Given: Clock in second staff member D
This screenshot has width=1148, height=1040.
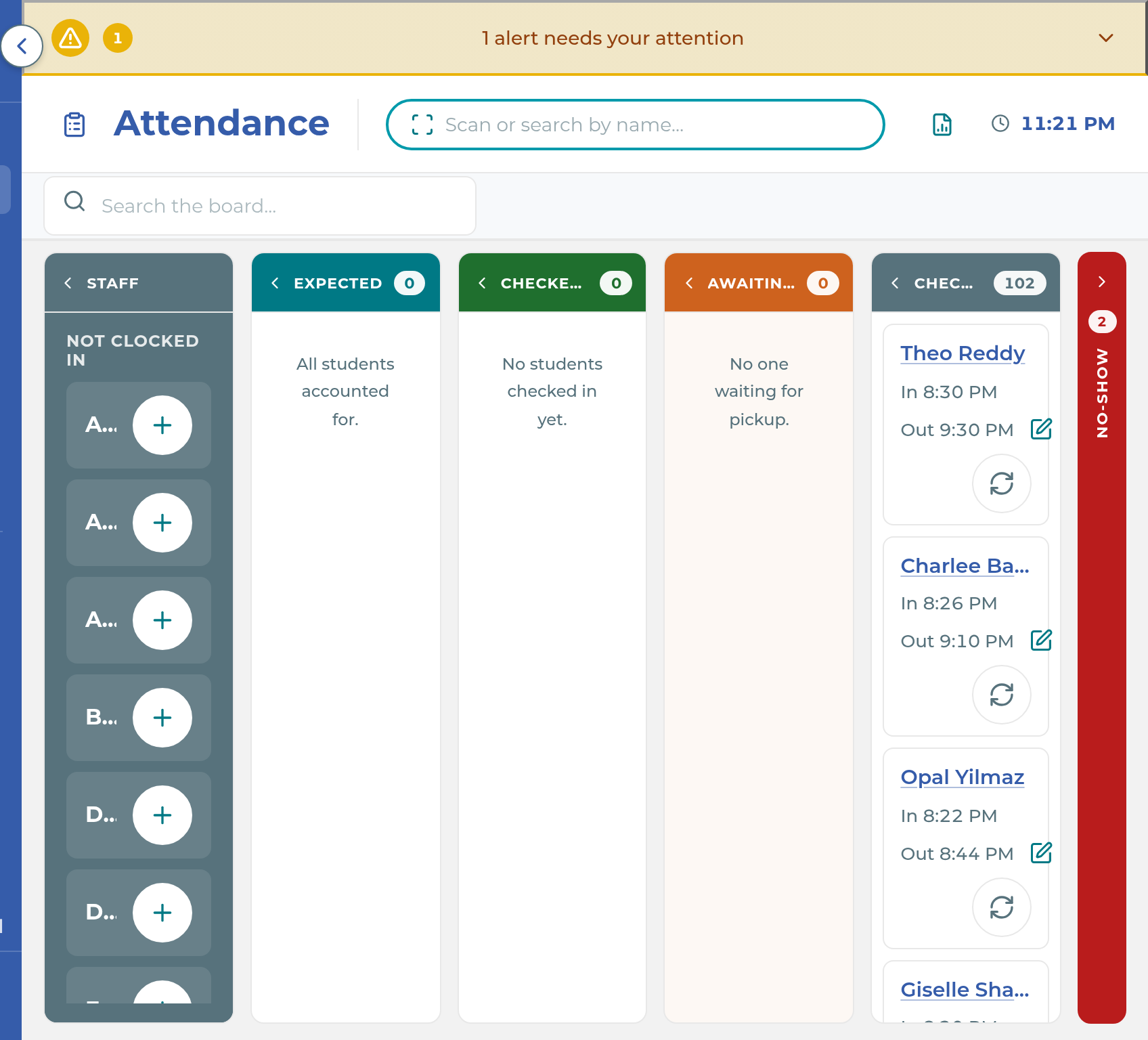Looking at the screenshot, I should tap(162, 913).
